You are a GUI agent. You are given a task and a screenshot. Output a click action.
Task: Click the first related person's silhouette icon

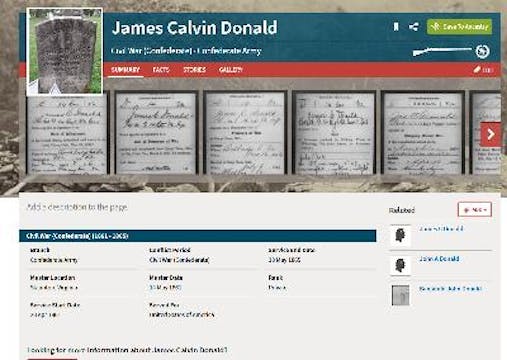pos(400,235)
